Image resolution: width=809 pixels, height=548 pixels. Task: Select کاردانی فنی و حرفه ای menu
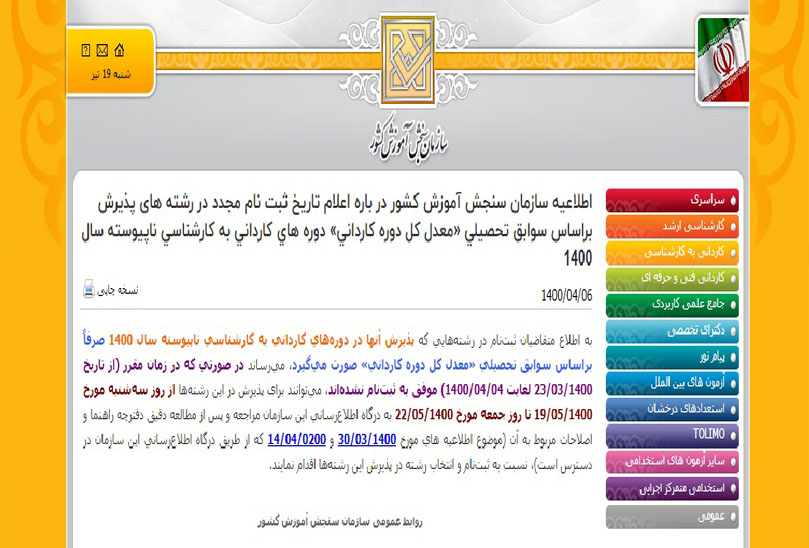672,279
